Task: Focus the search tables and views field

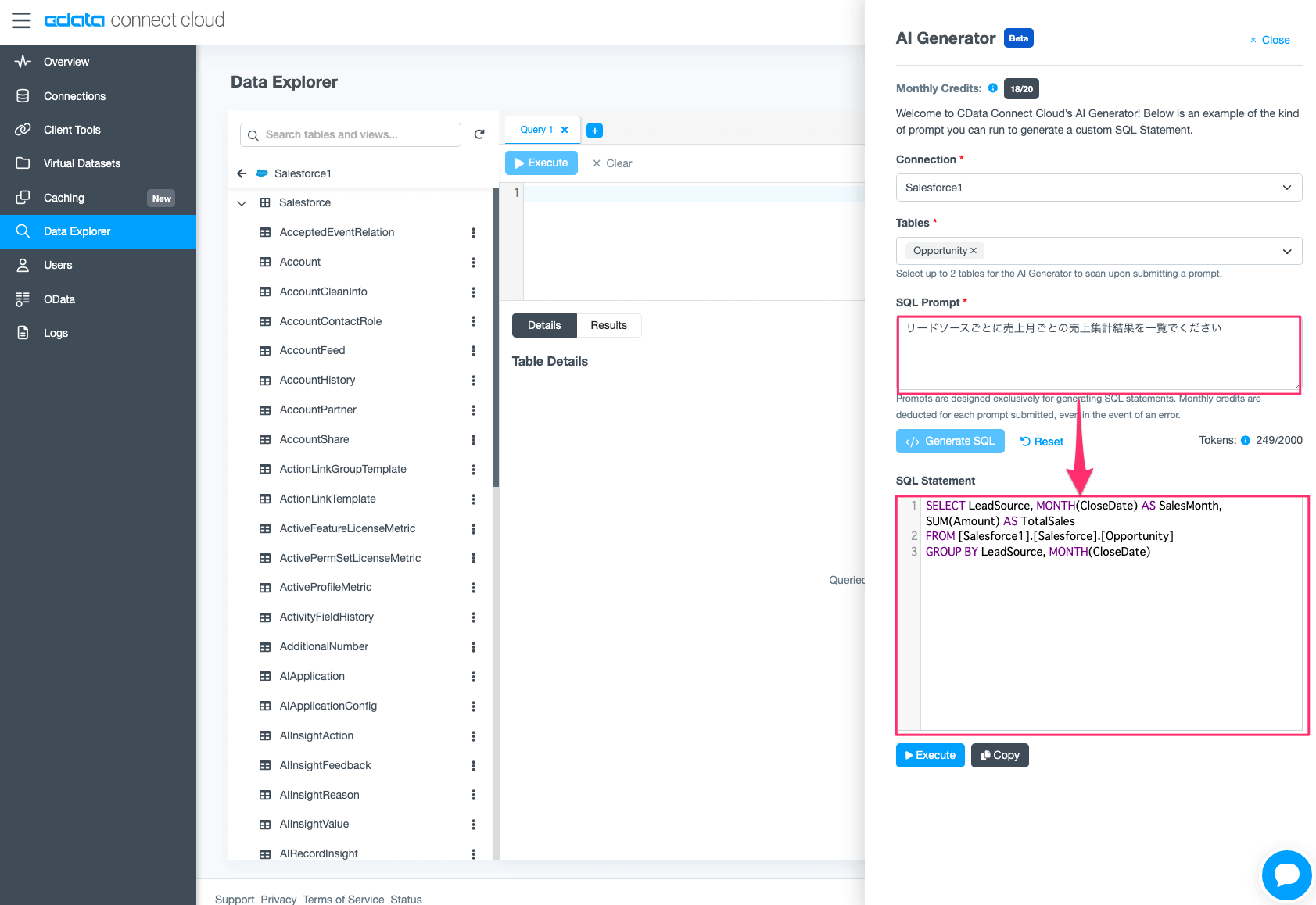Action: [x=350, y=134]
